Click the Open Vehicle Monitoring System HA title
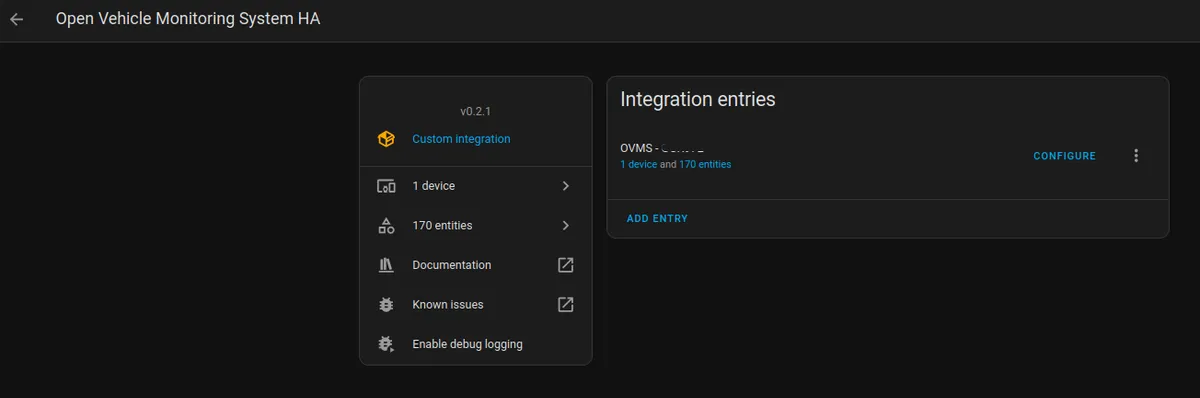Screen dimensions: 1200x398 coord(188,19)
